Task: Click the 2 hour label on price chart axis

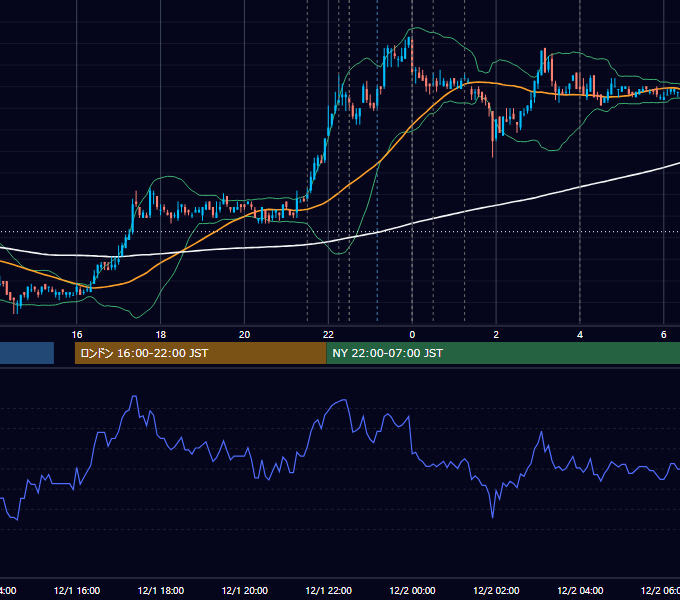Action: click(x=496, y=335)
